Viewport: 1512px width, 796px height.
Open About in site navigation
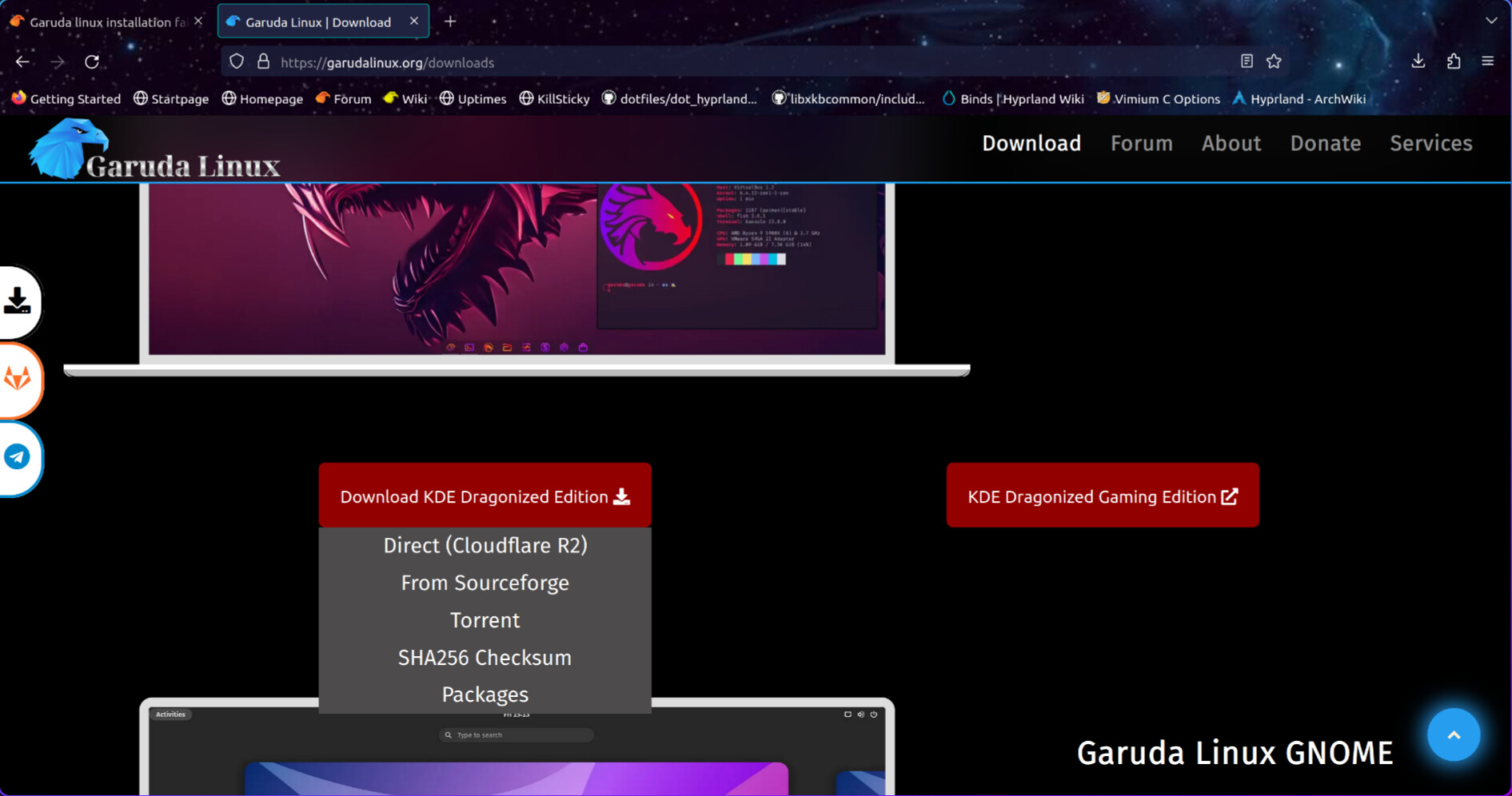pyautogui.click(x=1231, y=143)
